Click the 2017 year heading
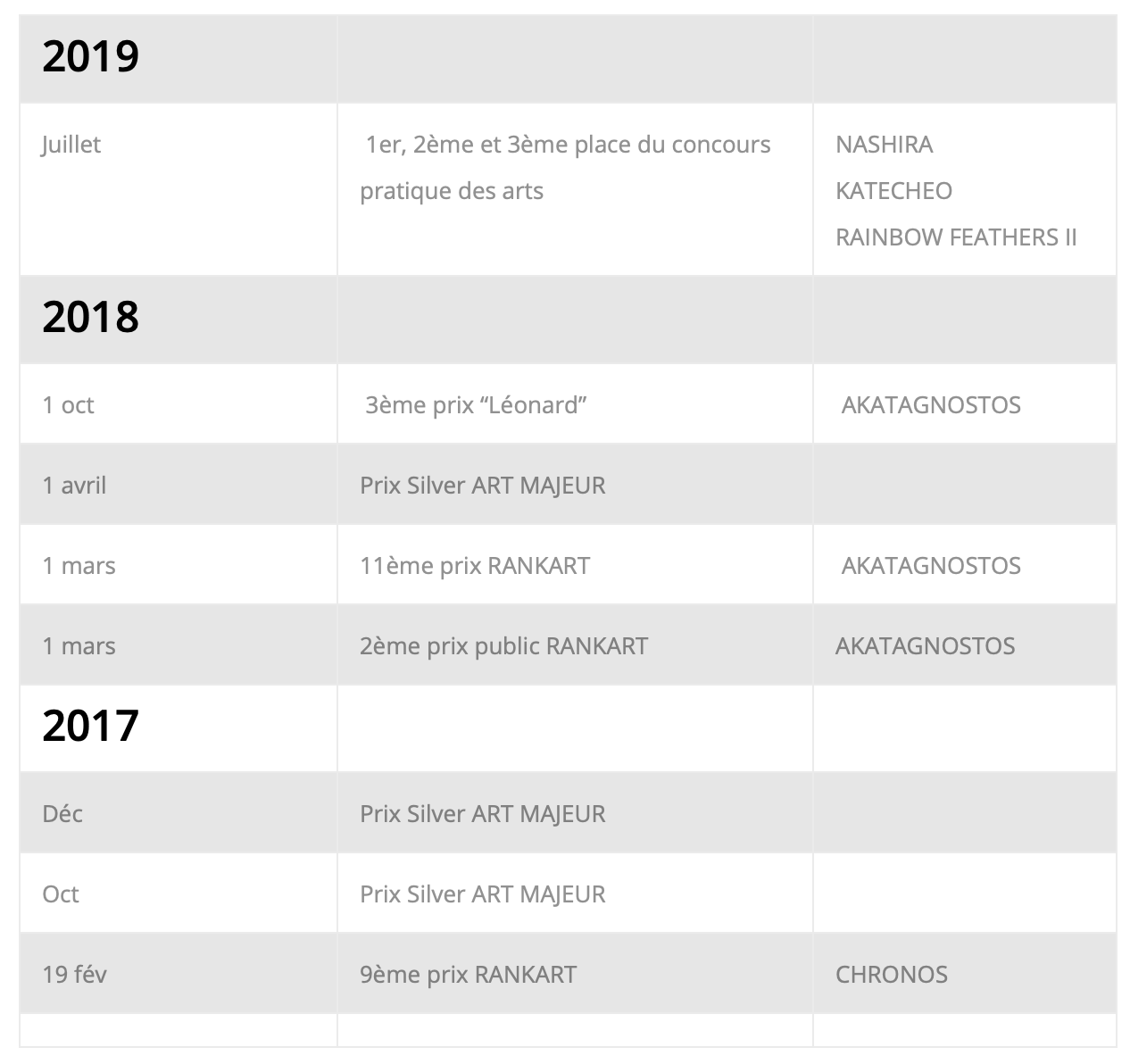The image size is (1130, 1064). click(x=90, y=726)
